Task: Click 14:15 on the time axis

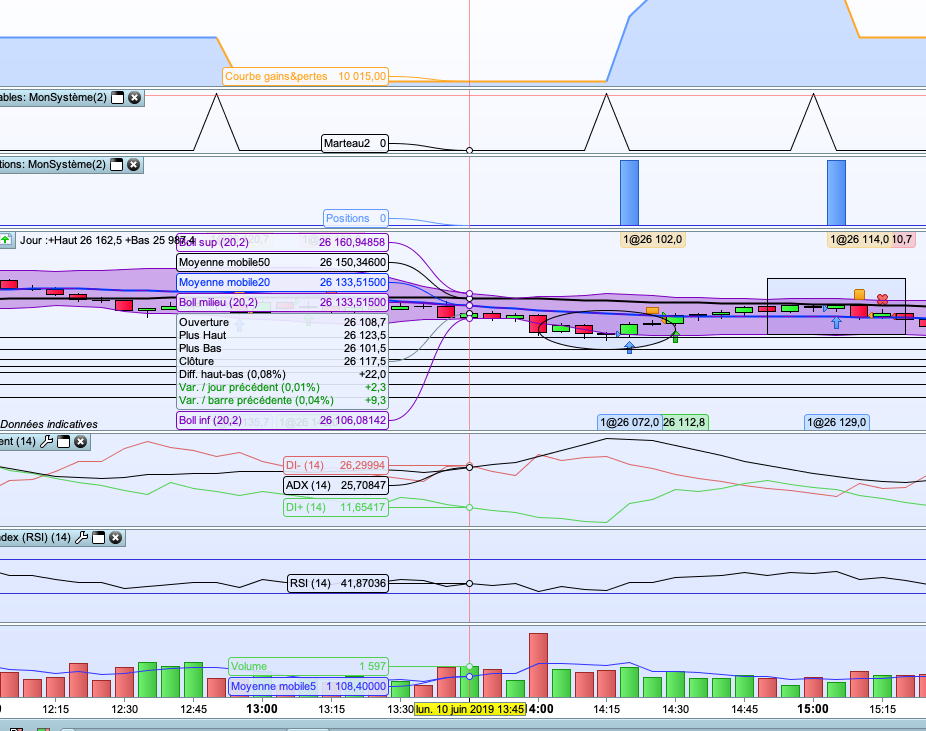Action: click(607, 709)
